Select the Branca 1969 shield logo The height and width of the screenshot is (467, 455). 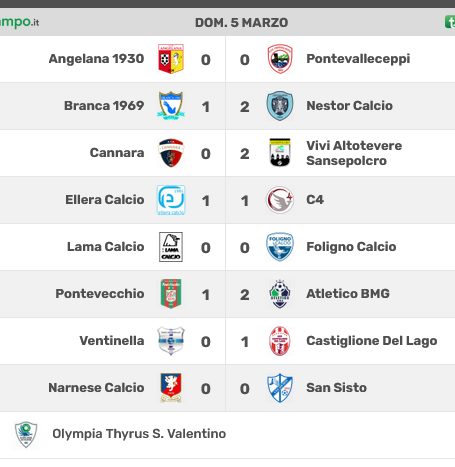pyautogui.click(x=171, y=106)
